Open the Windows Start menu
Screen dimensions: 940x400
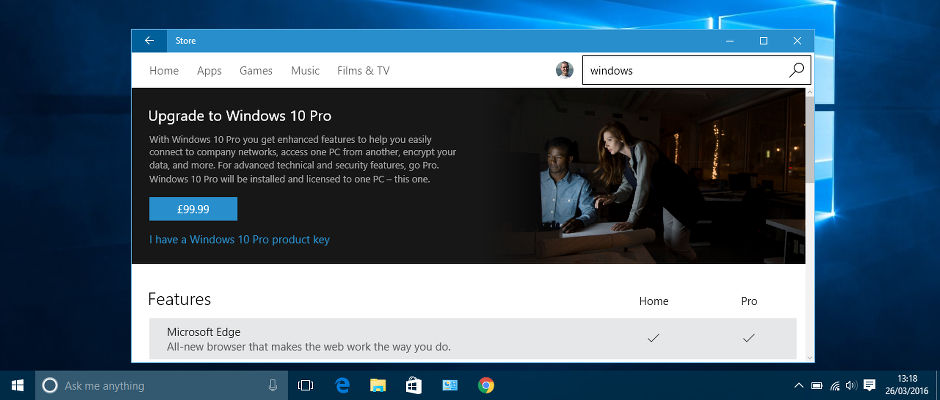coord(17,386)
